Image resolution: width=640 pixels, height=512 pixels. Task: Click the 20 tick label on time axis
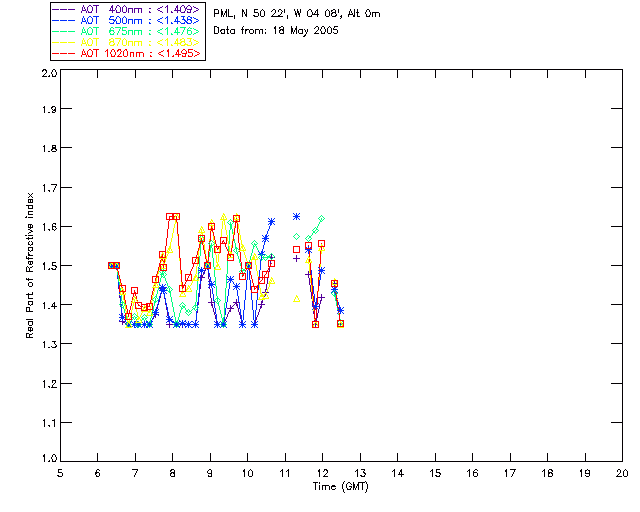[x=622, y=473]
